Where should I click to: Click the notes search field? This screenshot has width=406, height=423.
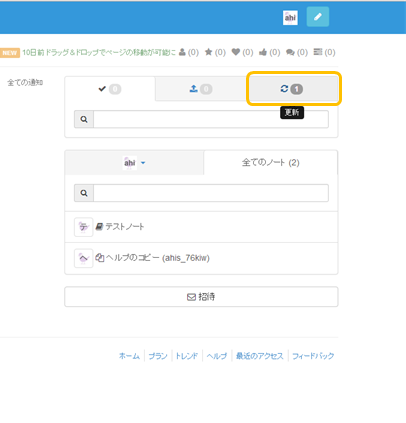(211, 193)
